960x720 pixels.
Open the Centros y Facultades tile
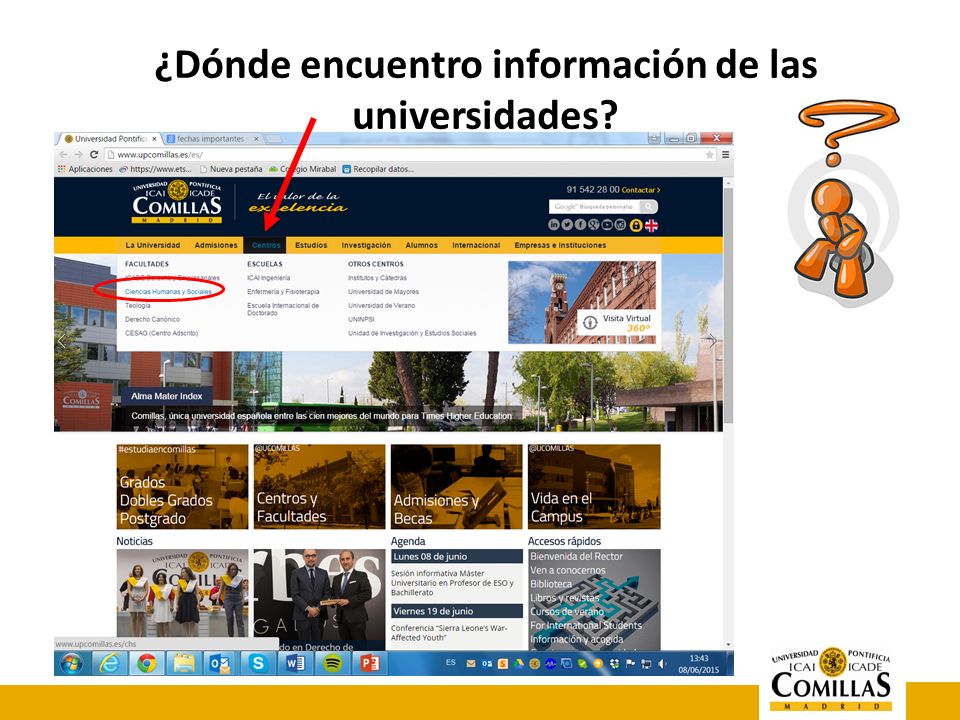coord(320,487)
